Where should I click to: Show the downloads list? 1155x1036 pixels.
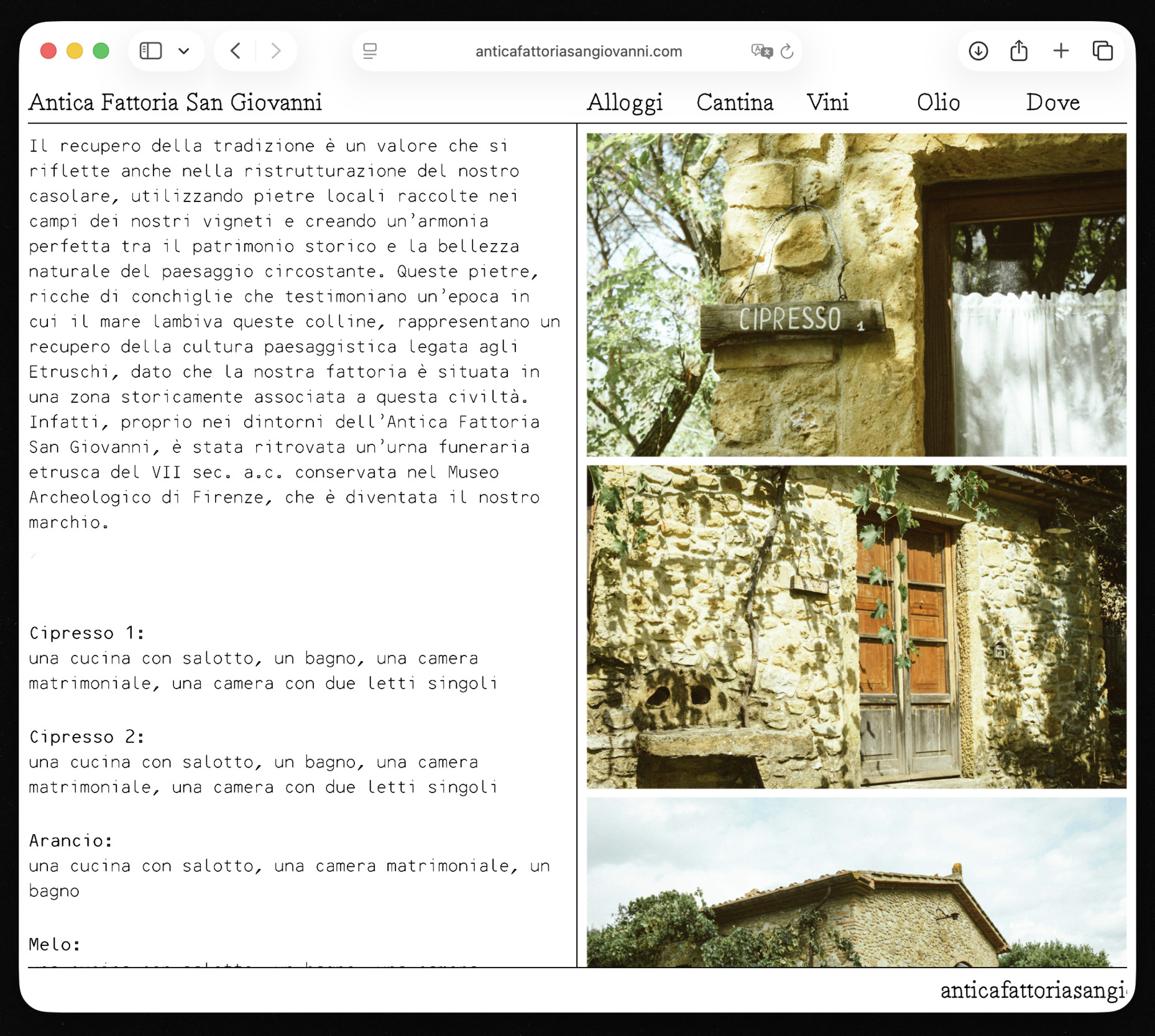pos(978,51)
